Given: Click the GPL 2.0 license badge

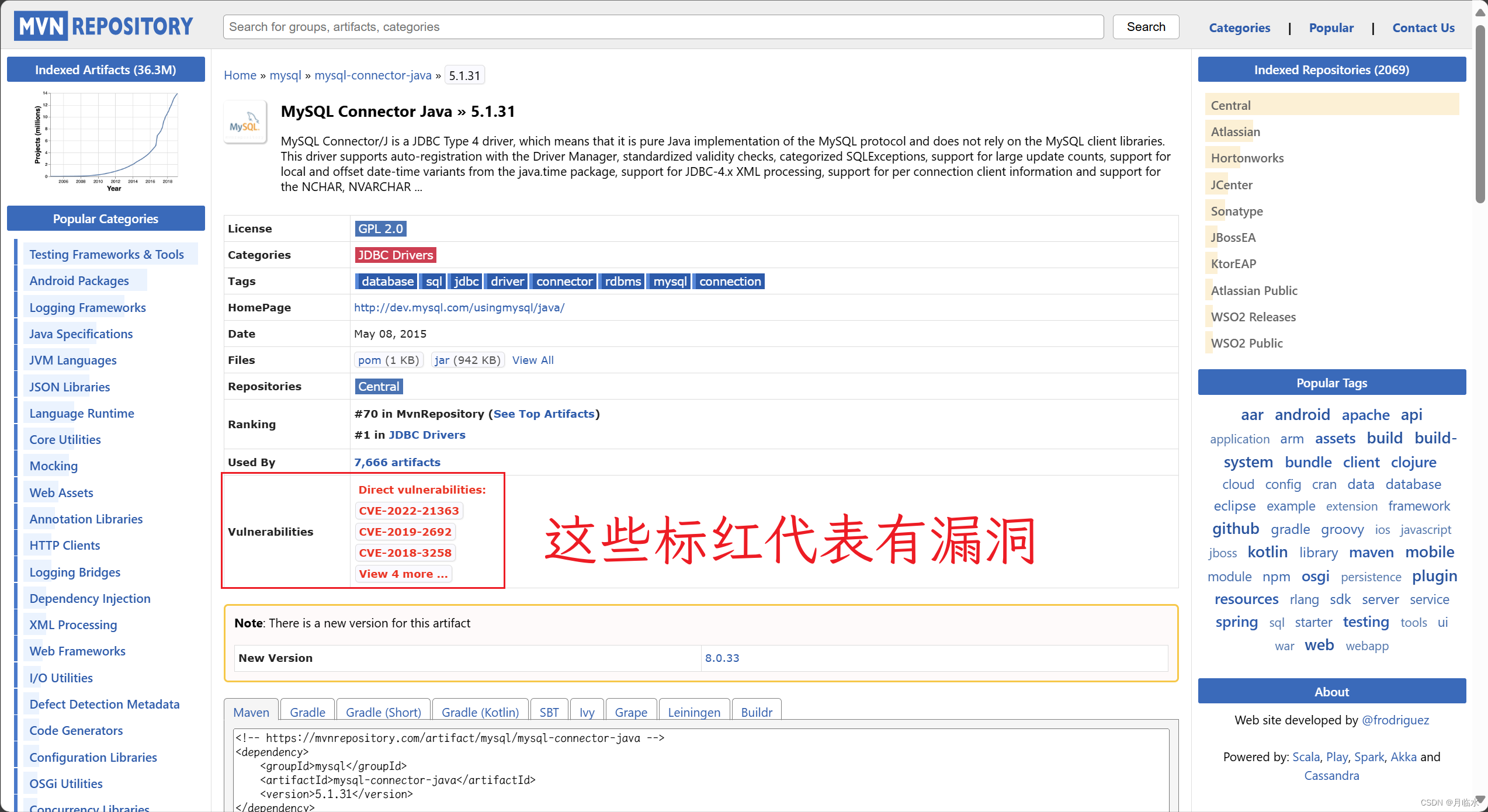Looking at the screenshot, I should click(x=380, y=229).
